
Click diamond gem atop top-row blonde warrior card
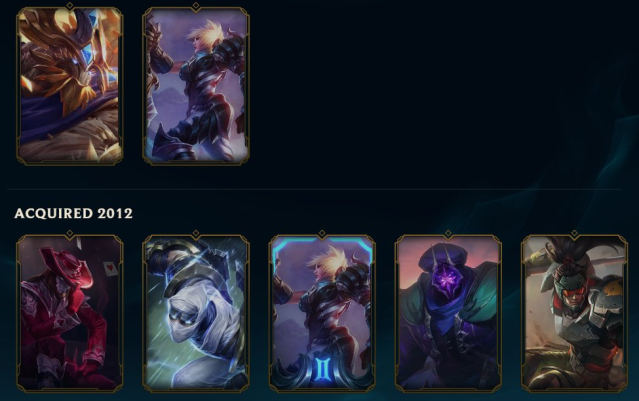click(196, 6)
